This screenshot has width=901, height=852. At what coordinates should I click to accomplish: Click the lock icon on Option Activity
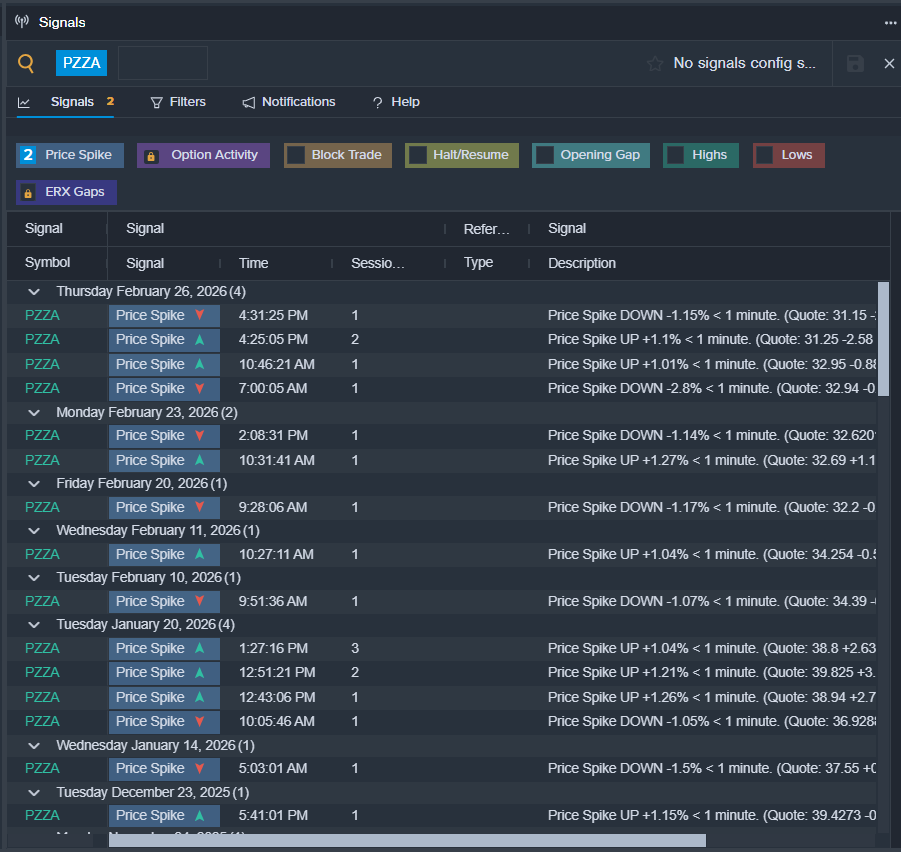[151, 156]
